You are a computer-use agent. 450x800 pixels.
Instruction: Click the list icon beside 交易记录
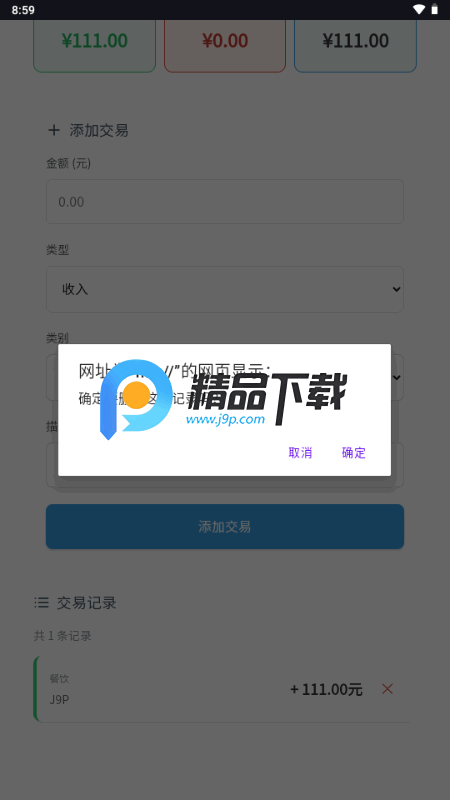coord(41,603)
